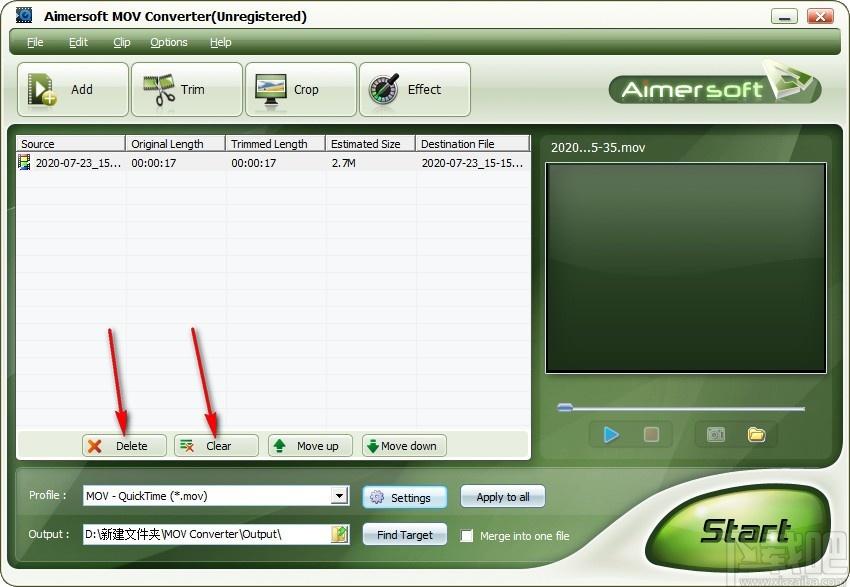This screenshot has height=587, width=850.
Task: Delete the selected file from list
Action: [x=124, y=446]
